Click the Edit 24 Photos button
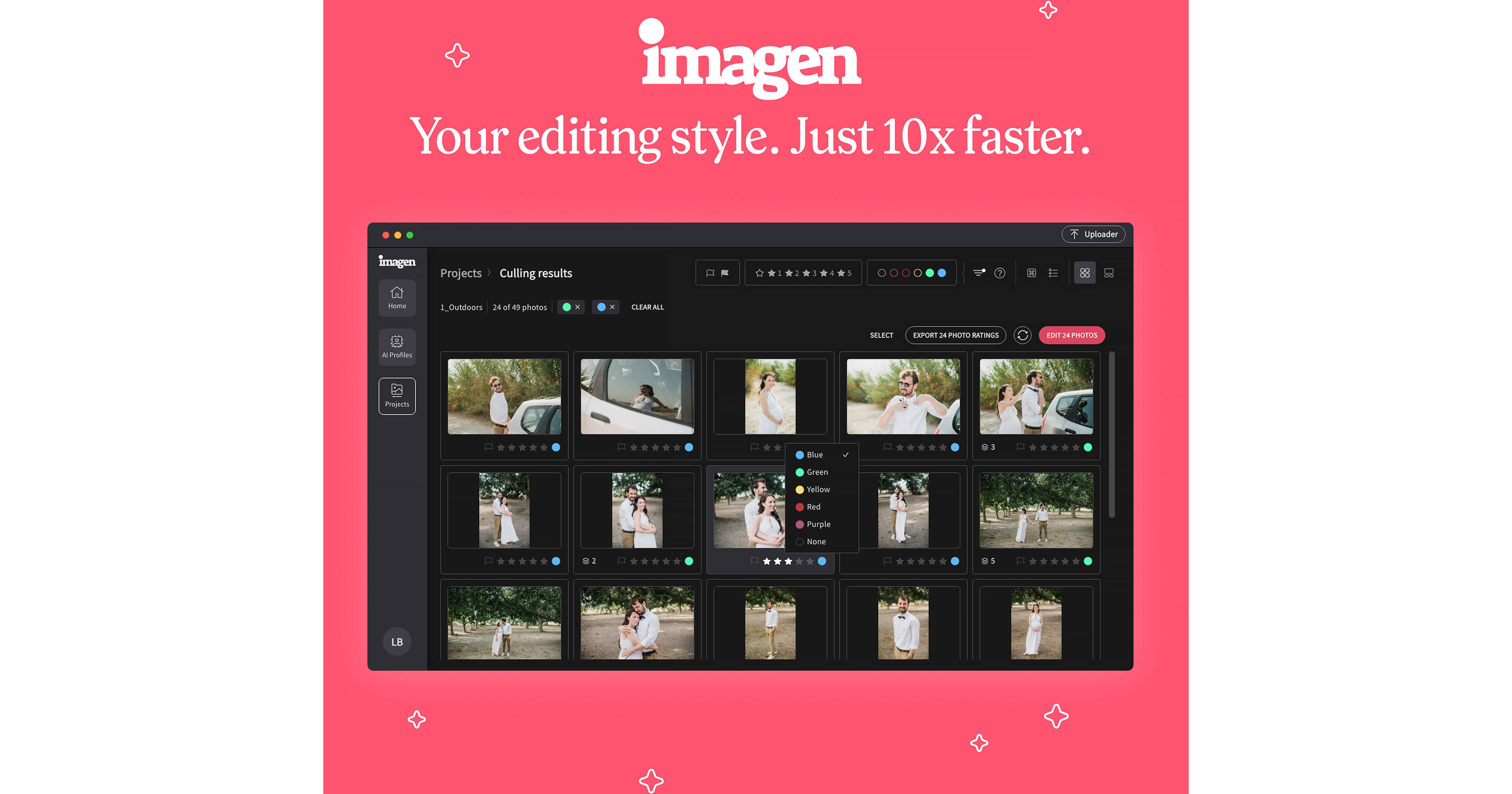The height and width of the screenshot is (794, 1512). [1072, 335]
